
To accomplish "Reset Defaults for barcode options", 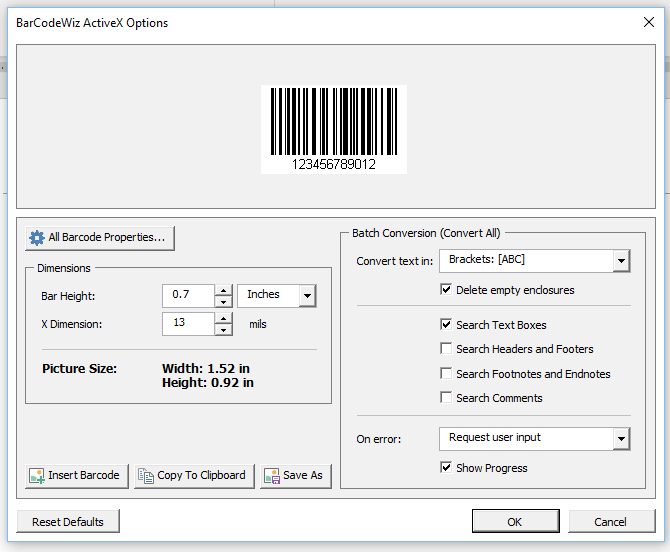I will coord(68,521).
